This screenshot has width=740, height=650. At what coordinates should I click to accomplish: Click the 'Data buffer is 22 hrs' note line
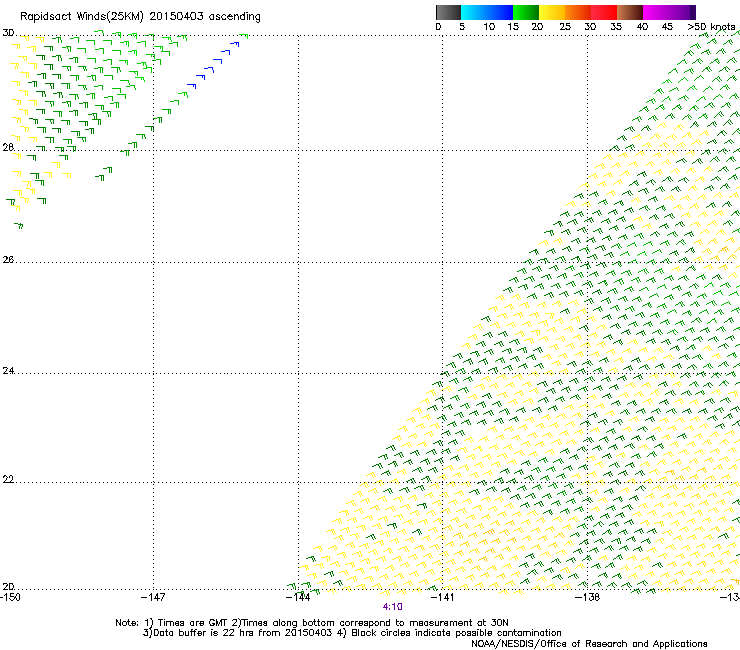pos(353,633)
